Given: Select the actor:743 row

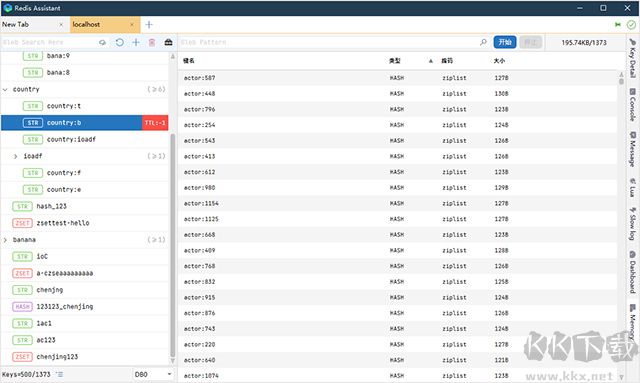Looking at the screenshot, I should click(398, 329).
